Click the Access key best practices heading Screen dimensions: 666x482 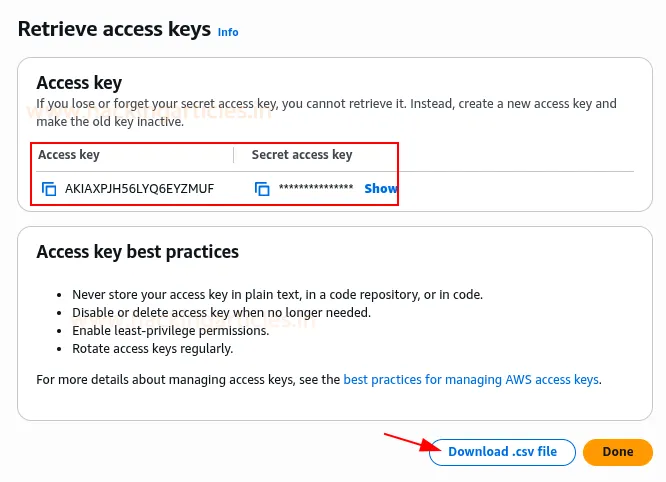[137, 252]
